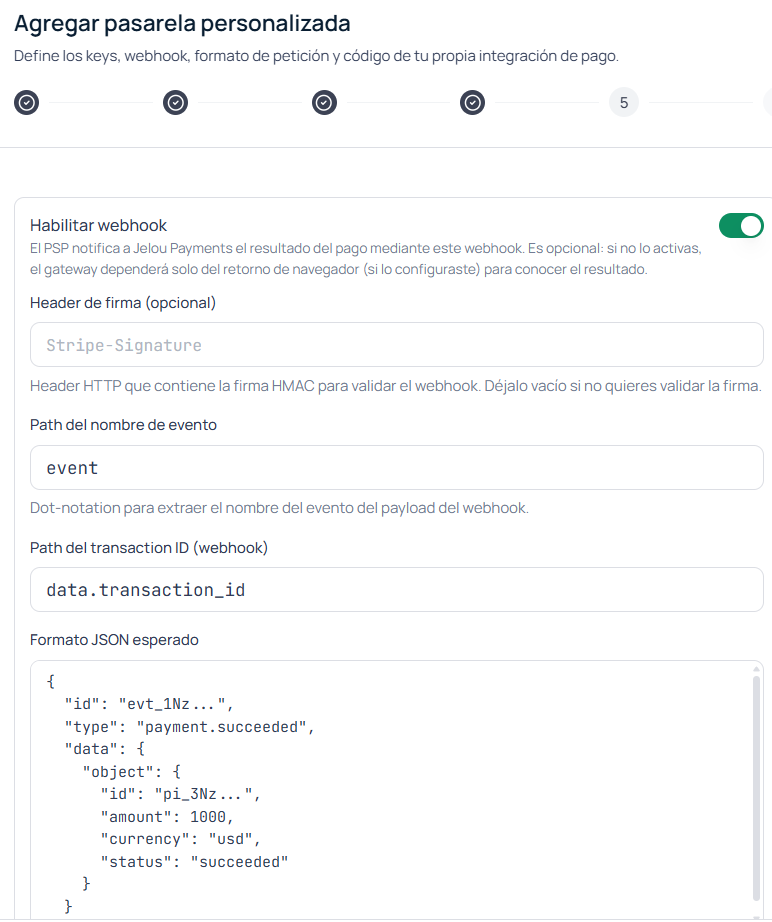Click the second completed step icon
The height and width of the screenshot is (922, 772).
click(x=175, y=103)
